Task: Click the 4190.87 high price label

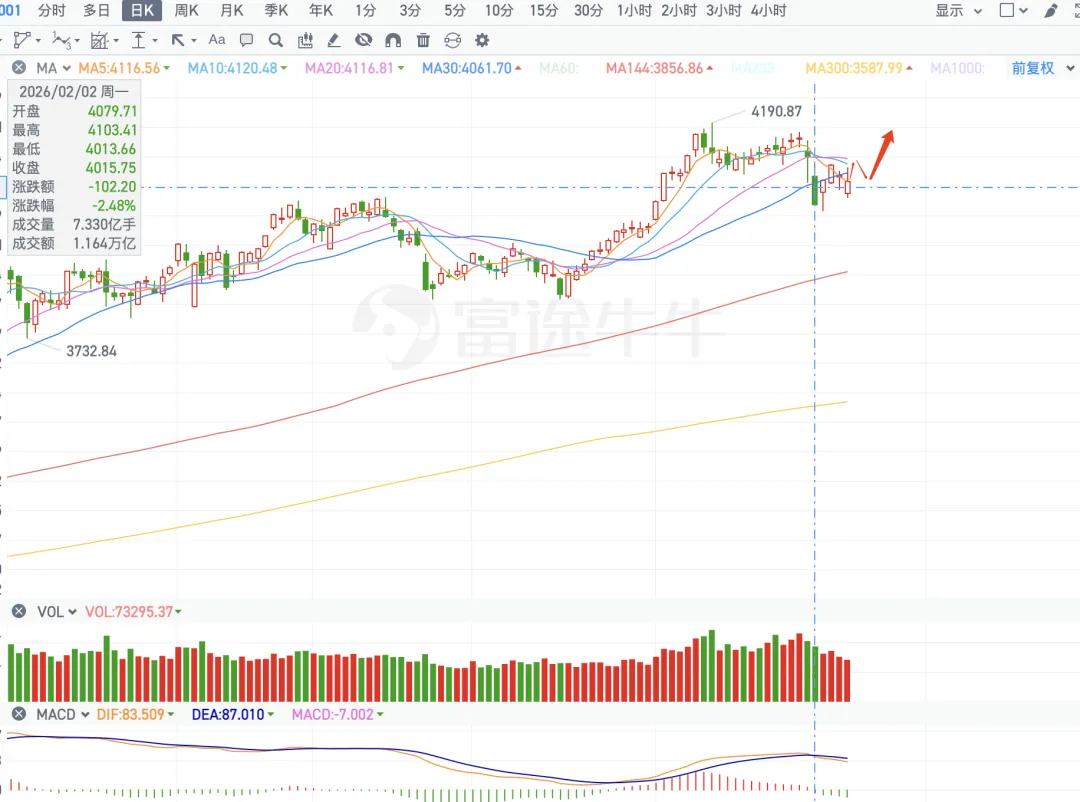Action: click(776, 111)
